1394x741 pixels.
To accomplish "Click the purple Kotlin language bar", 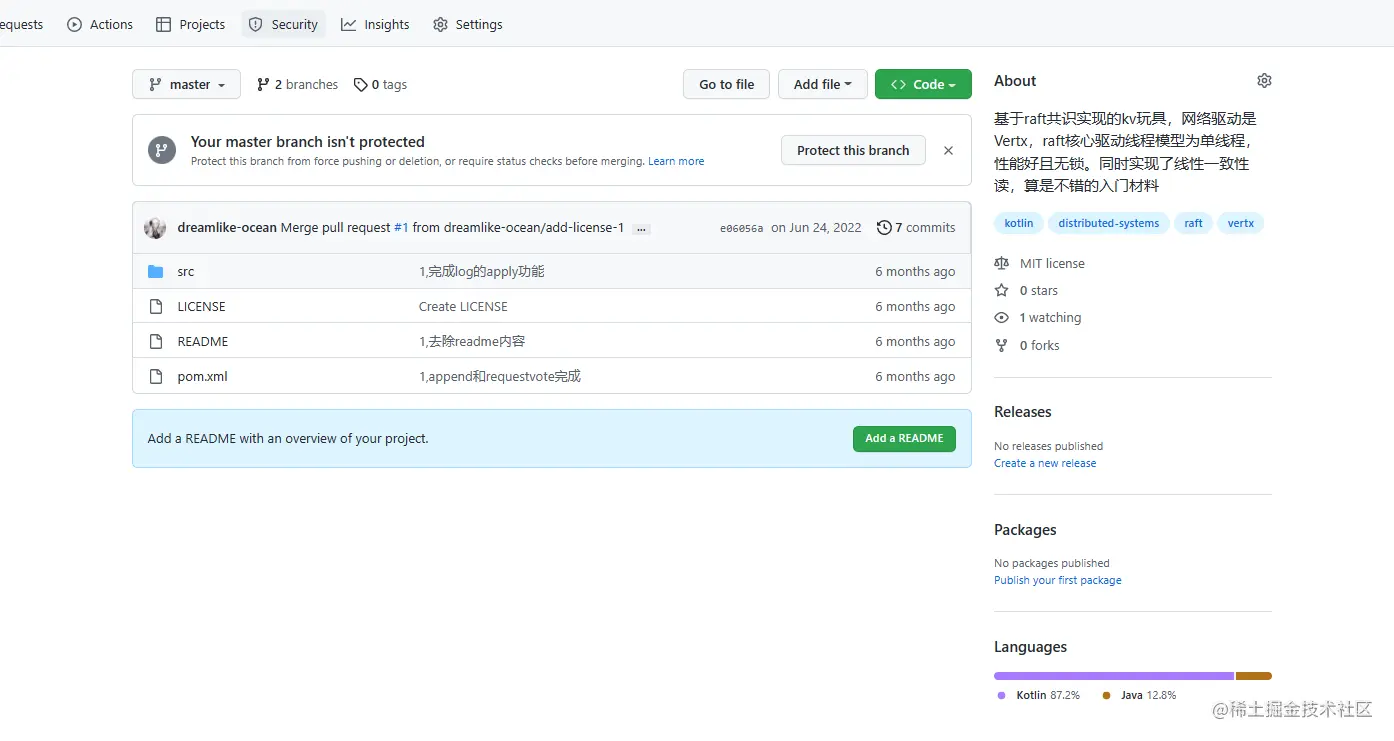I will [1114, 676].
